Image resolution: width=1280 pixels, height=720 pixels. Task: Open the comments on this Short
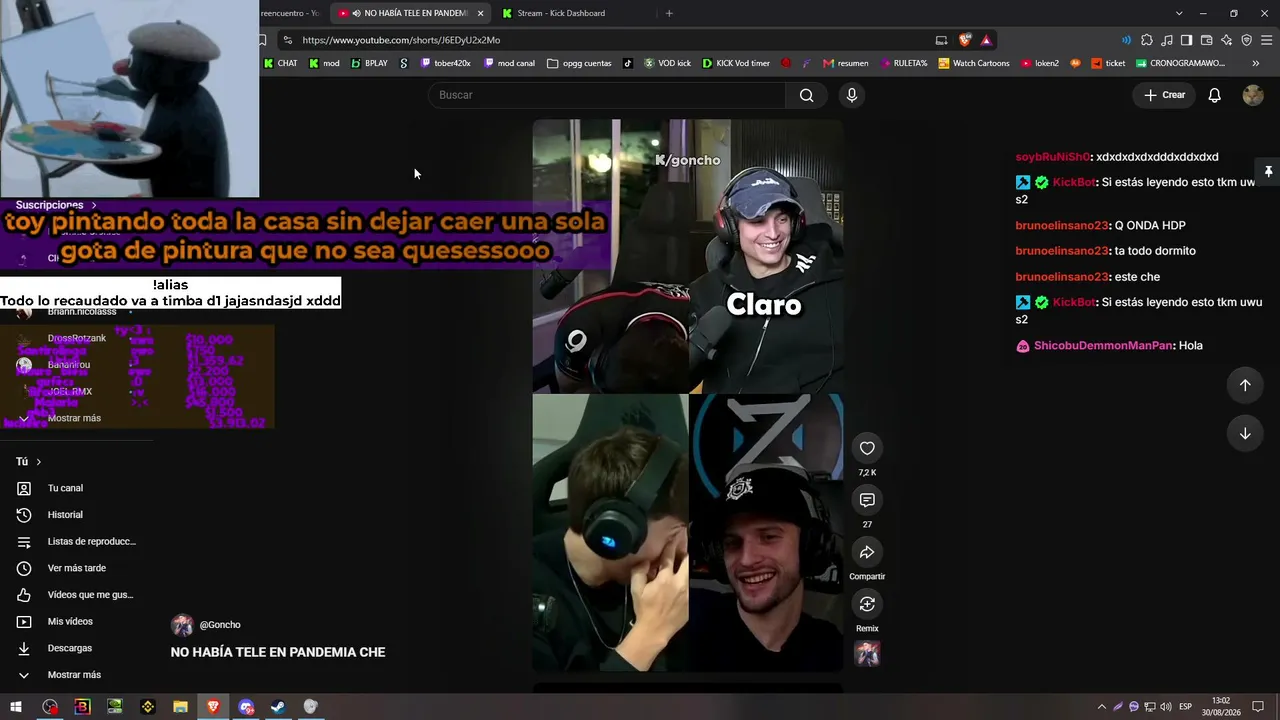(x=867, y=500)
